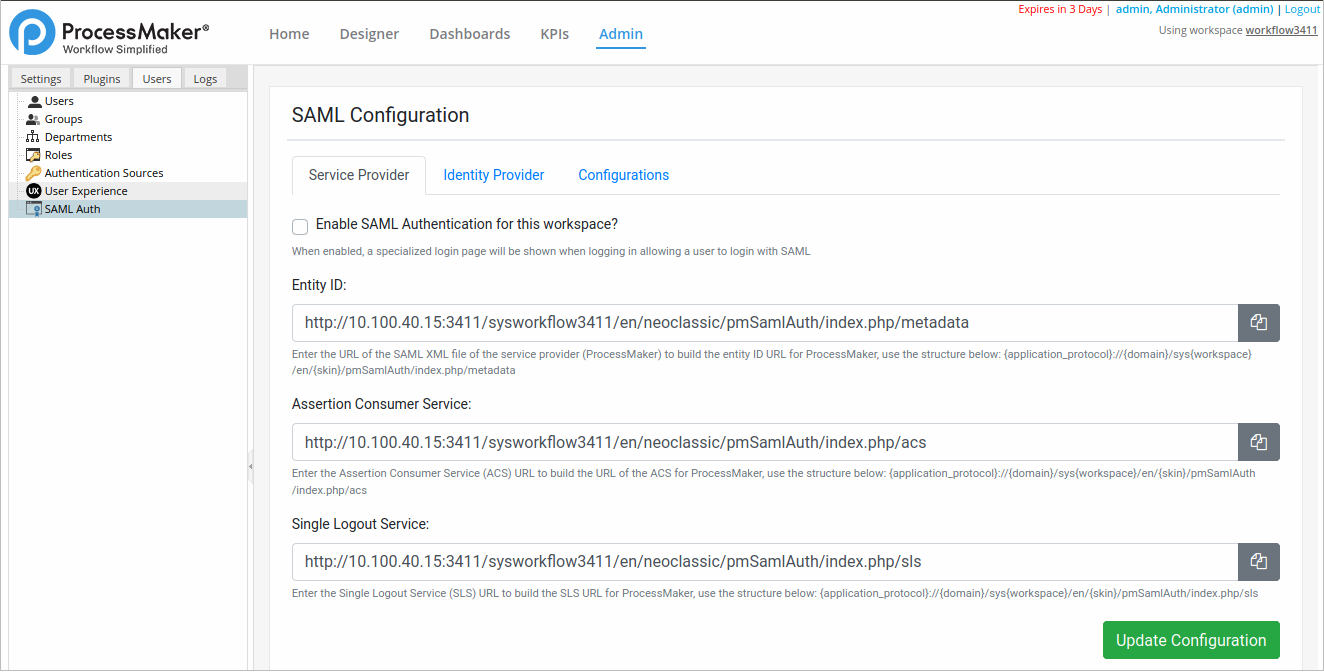Click the Departments hierarchy icon
Image resolution: width=1324 pixels, height=672 pixels.
tap(33, 137)
